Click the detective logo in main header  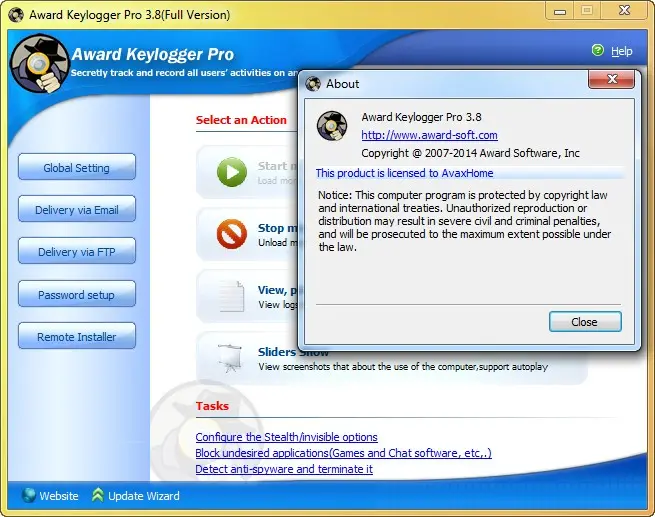[39, 63]
